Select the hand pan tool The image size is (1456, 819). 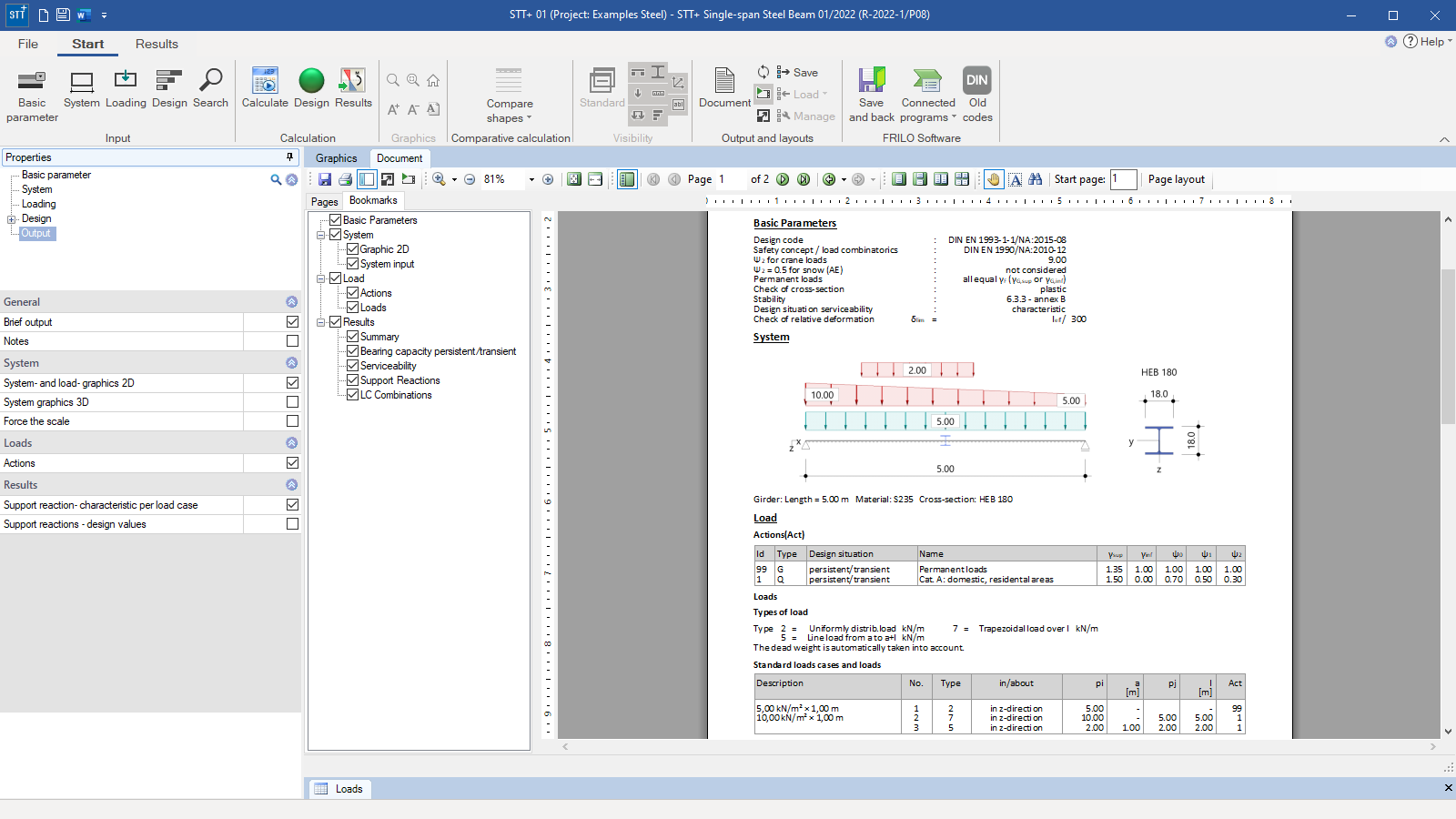click(x=994, y=179)
